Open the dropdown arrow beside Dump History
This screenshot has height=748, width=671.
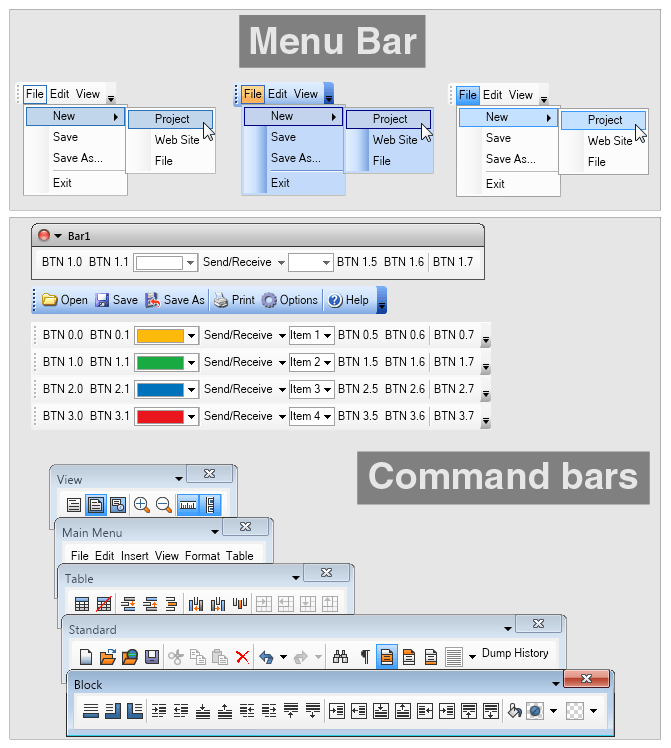tap(472, 657)
